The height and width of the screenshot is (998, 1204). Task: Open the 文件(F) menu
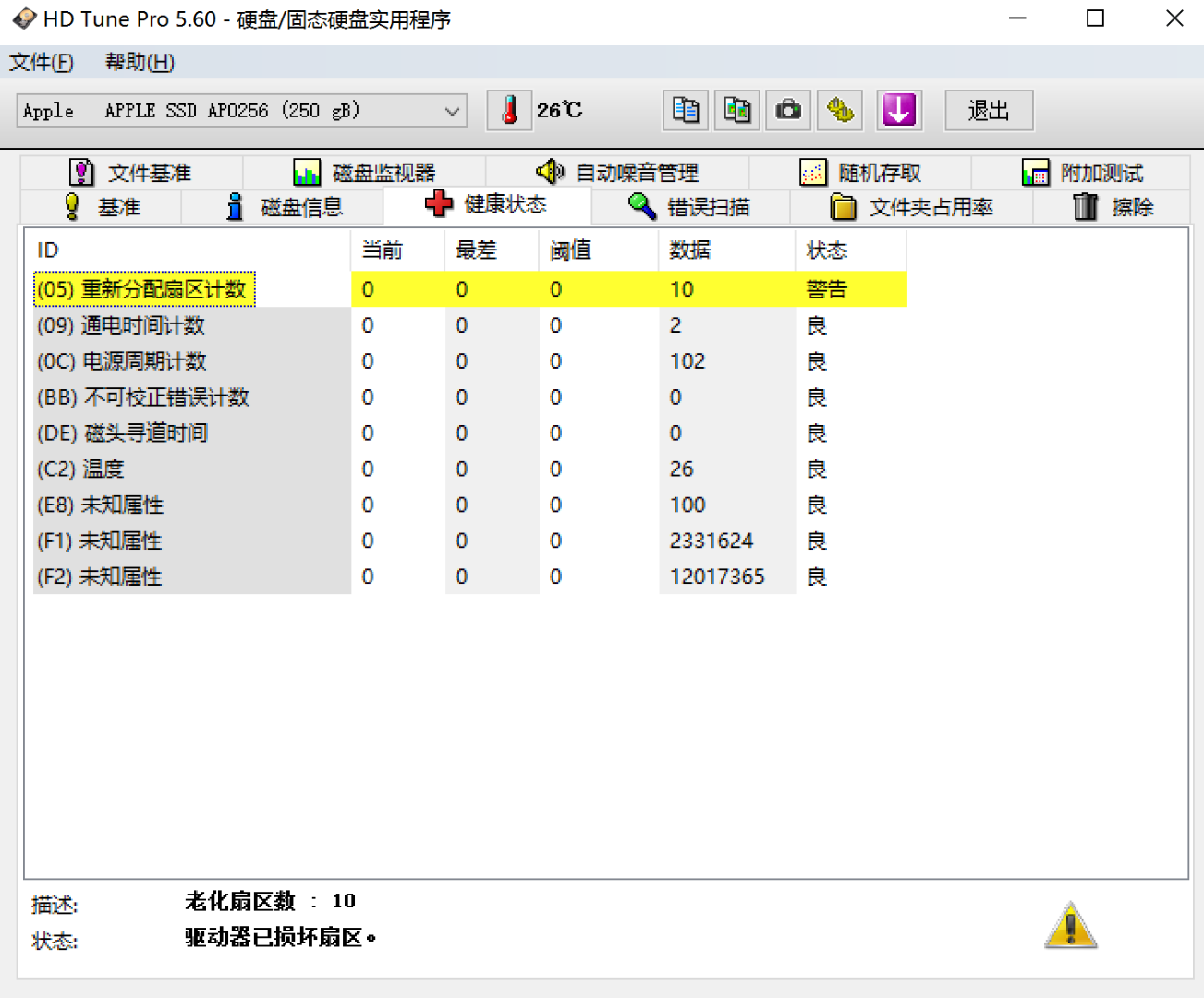click(42, 62)
